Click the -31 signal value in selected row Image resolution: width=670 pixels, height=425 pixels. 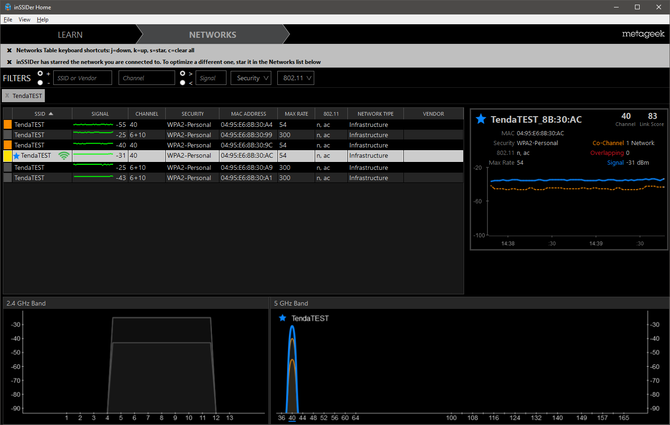tap(121, 156)
